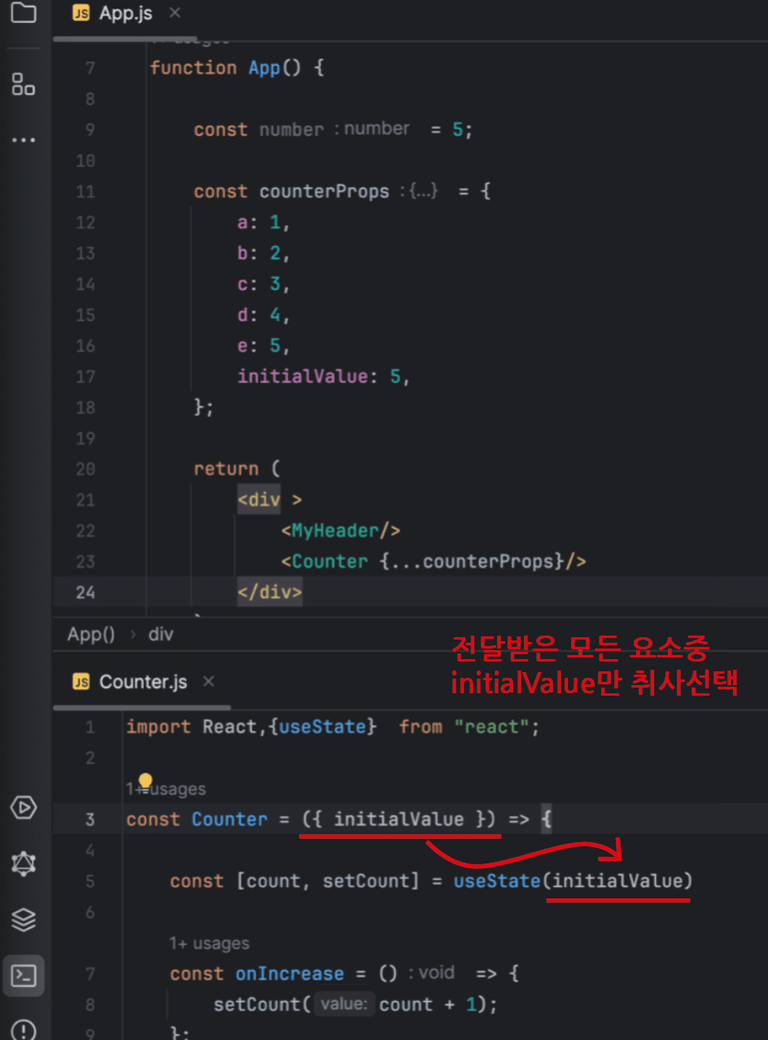Click the 'value:' parameter hint
The height and width of the screenshot is (1040, 768).
(x=343, y=1004)
